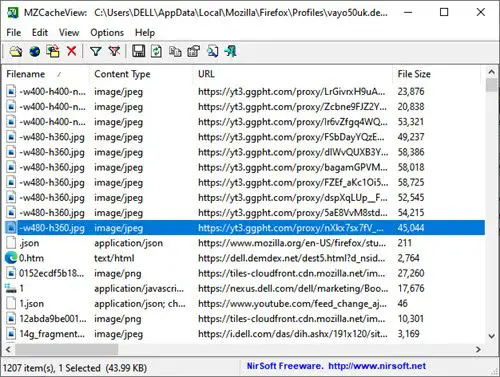Click the Edge icon beside 0.htm
The image size is (500, 377).
[11, 258]
